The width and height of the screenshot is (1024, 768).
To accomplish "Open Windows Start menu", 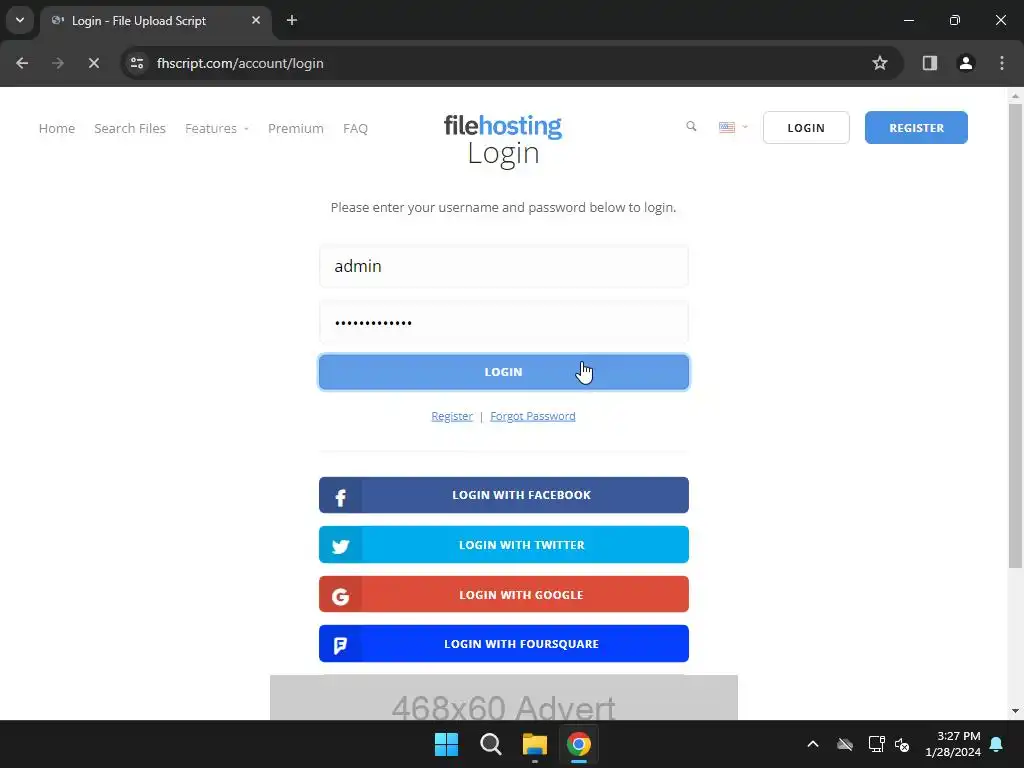I will coord(447,744).
